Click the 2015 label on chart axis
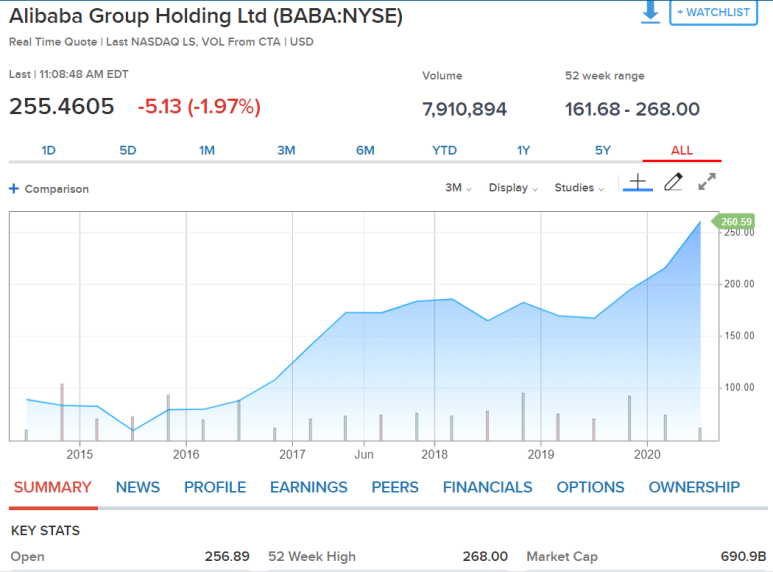 pos(79,454)
